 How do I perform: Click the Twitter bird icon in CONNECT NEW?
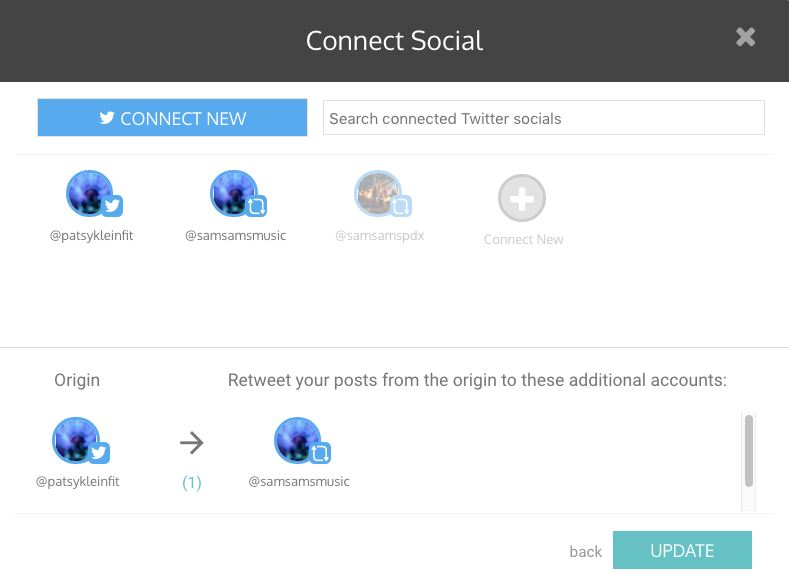point(107,118)
